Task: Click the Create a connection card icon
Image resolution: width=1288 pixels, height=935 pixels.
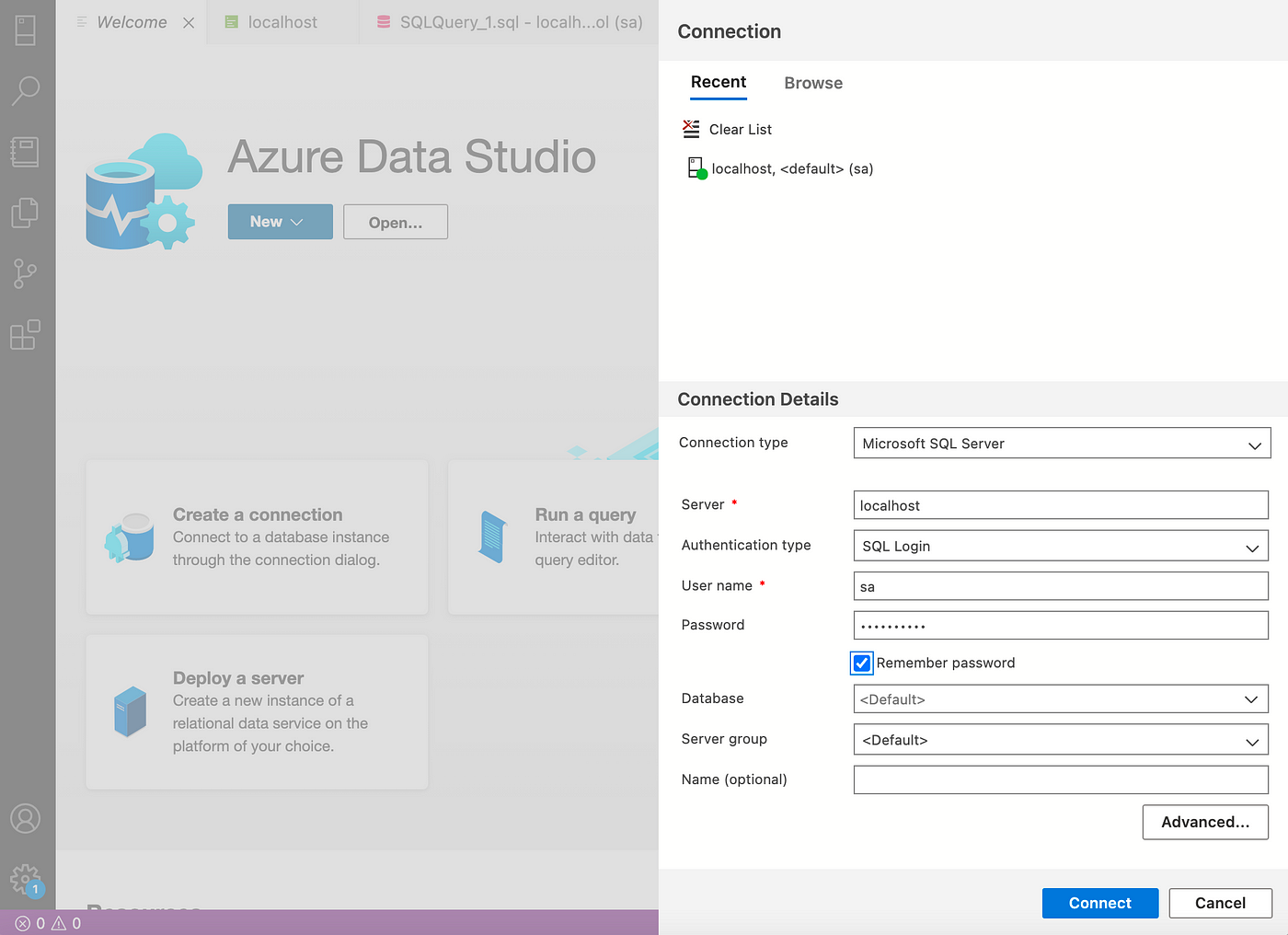Action: [x=130, y=537]
